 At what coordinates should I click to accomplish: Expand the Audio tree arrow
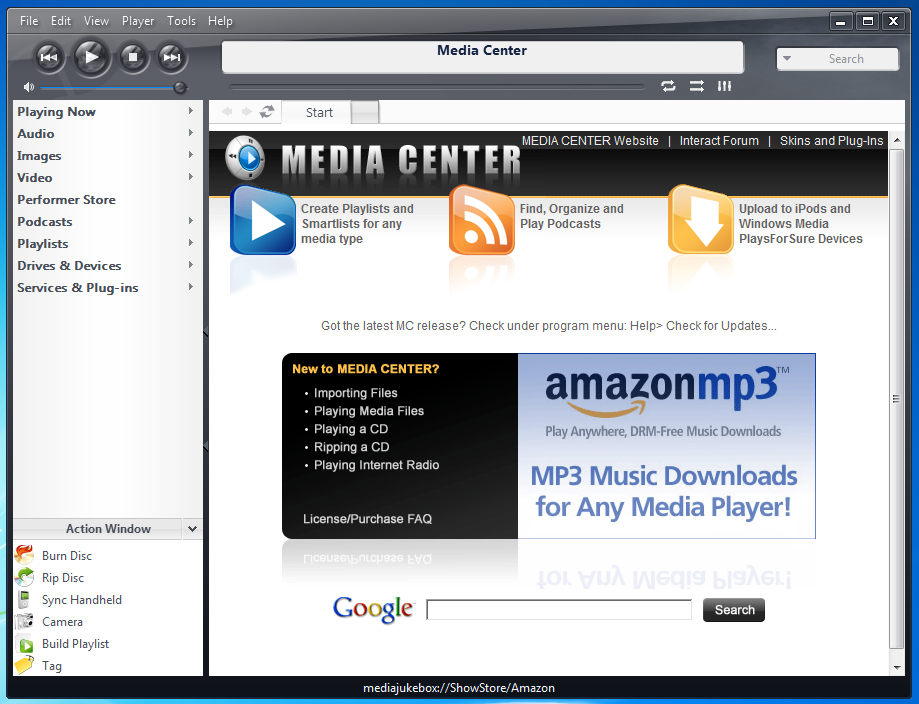point(190,133)
